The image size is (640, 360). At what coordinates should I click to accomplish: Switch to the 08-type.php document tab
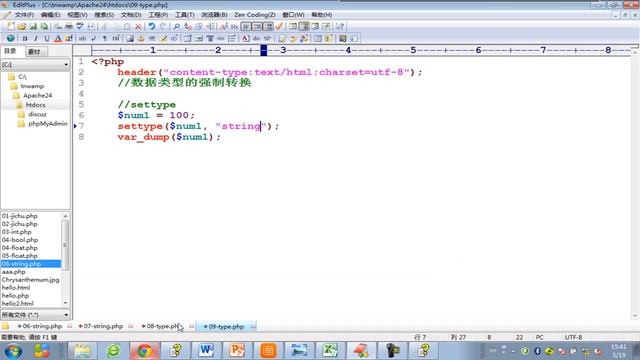pos(162,327)
